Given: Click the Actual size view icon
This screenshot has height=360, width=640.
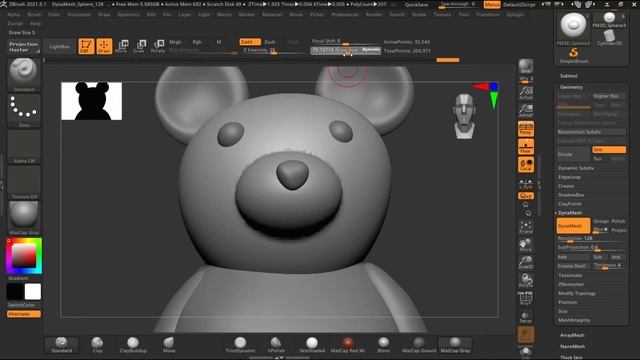Looking at the screenshot, I should [526, 93].
